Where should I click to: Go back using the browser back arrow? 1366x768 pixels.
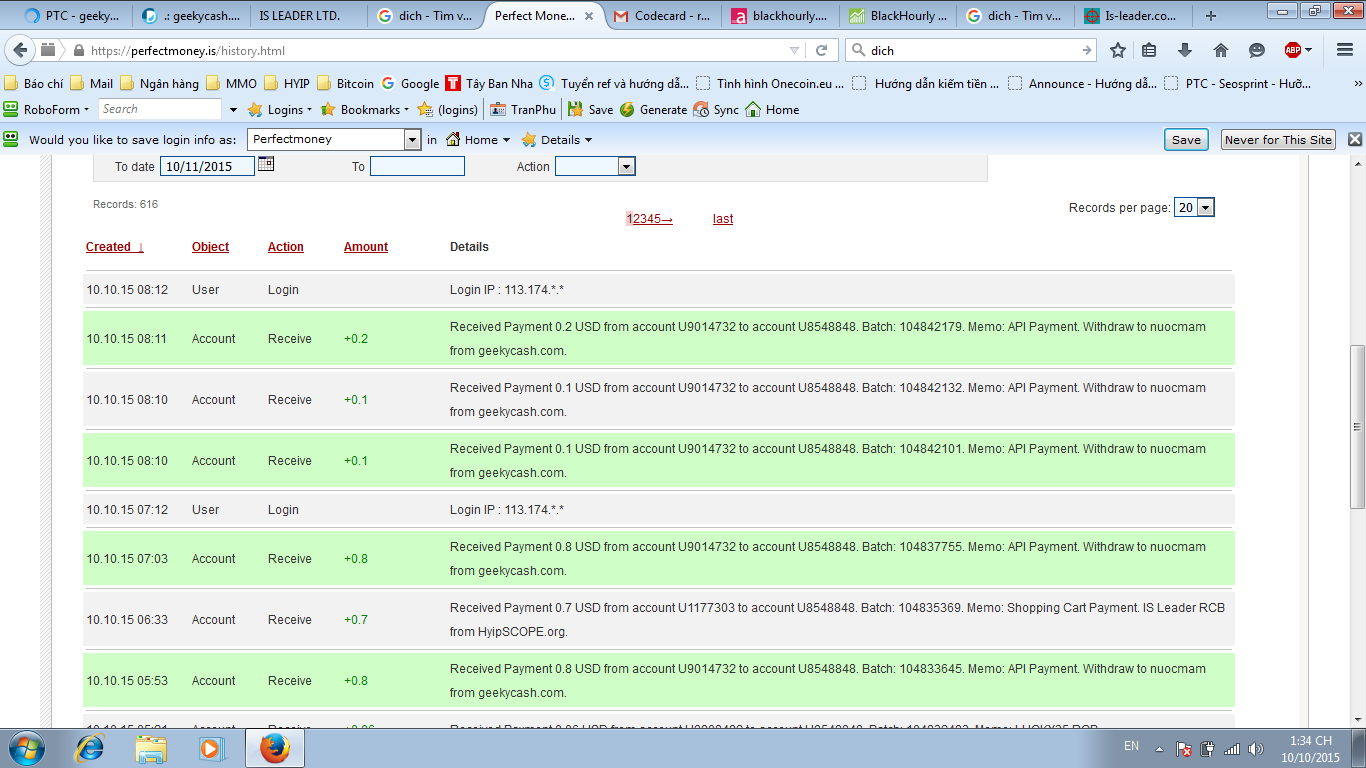(x=20, y=50)
